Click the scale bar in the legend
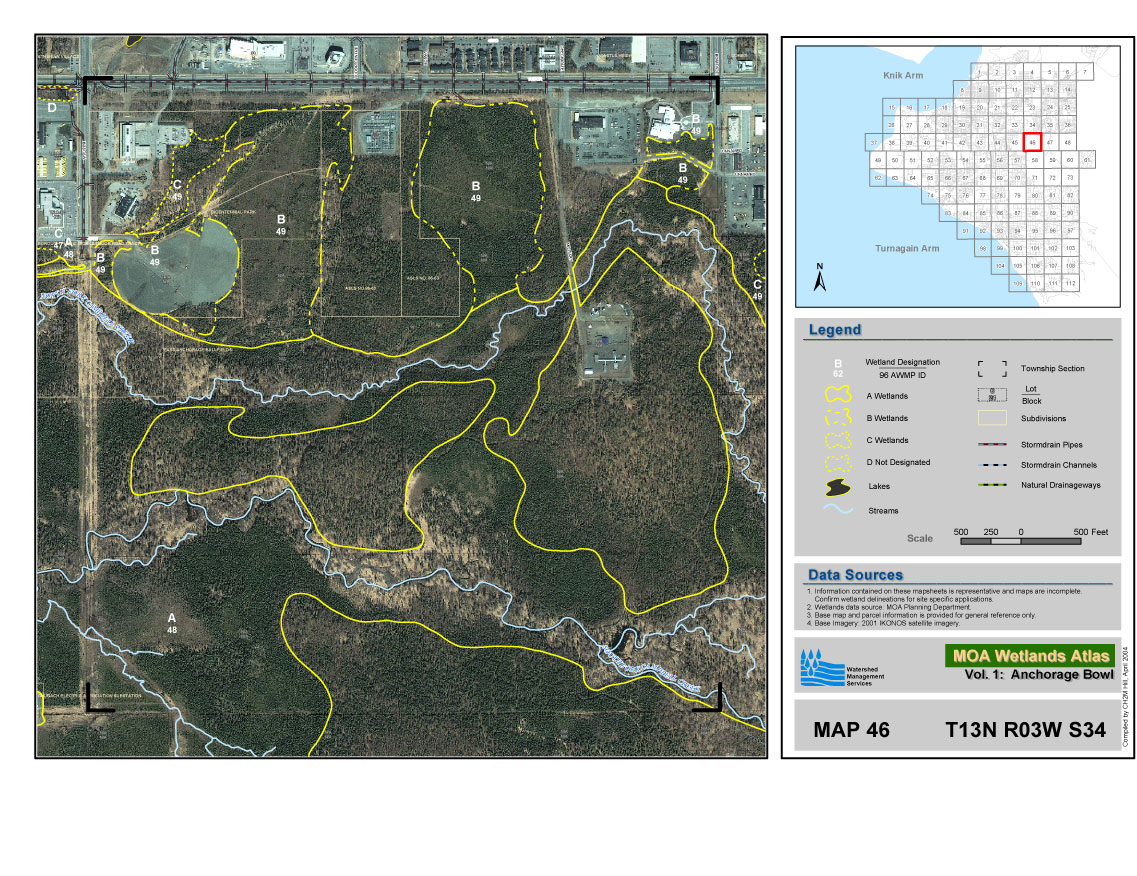This screenshot has height=876, width=1137. [x=1020, y=541]
